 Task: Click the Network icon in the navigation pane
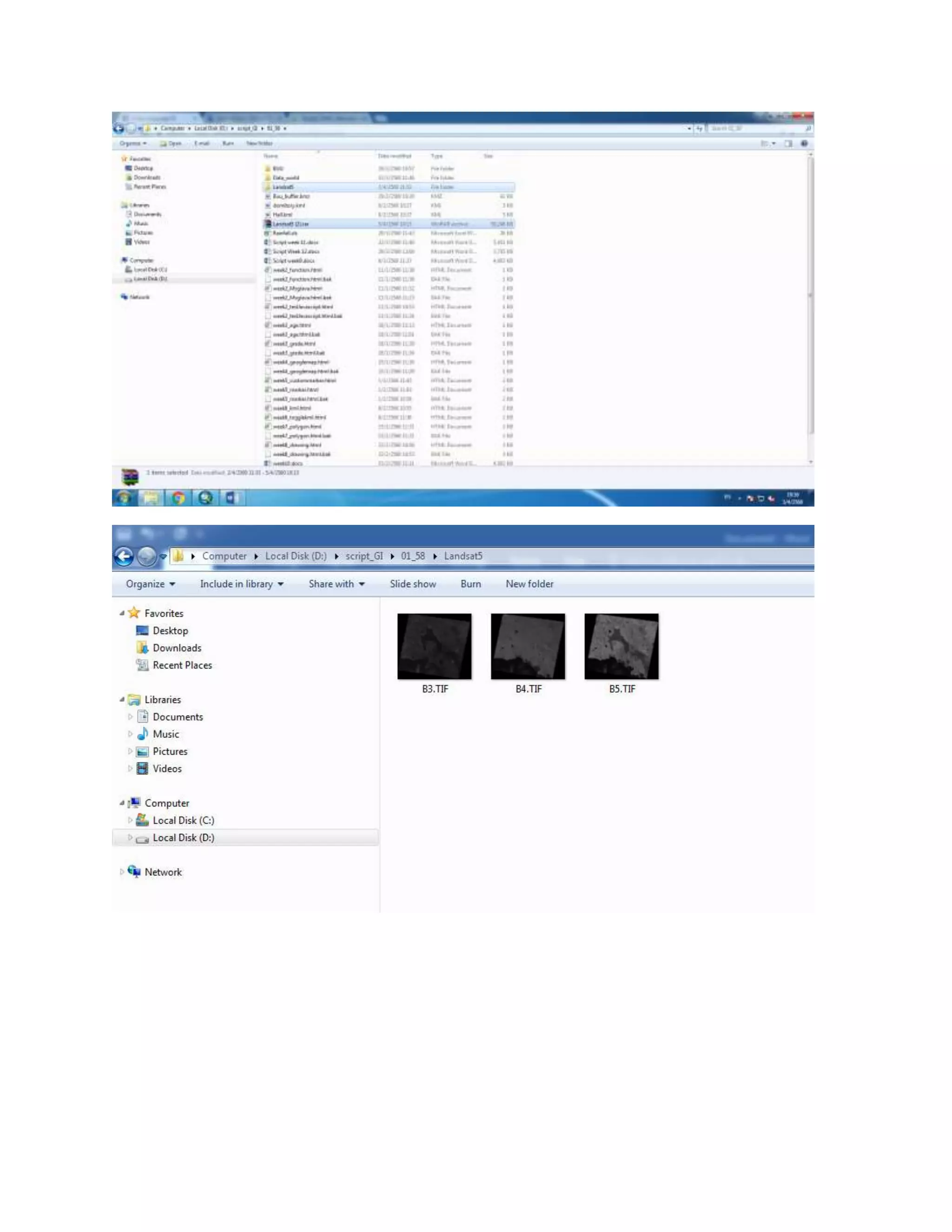134,872
